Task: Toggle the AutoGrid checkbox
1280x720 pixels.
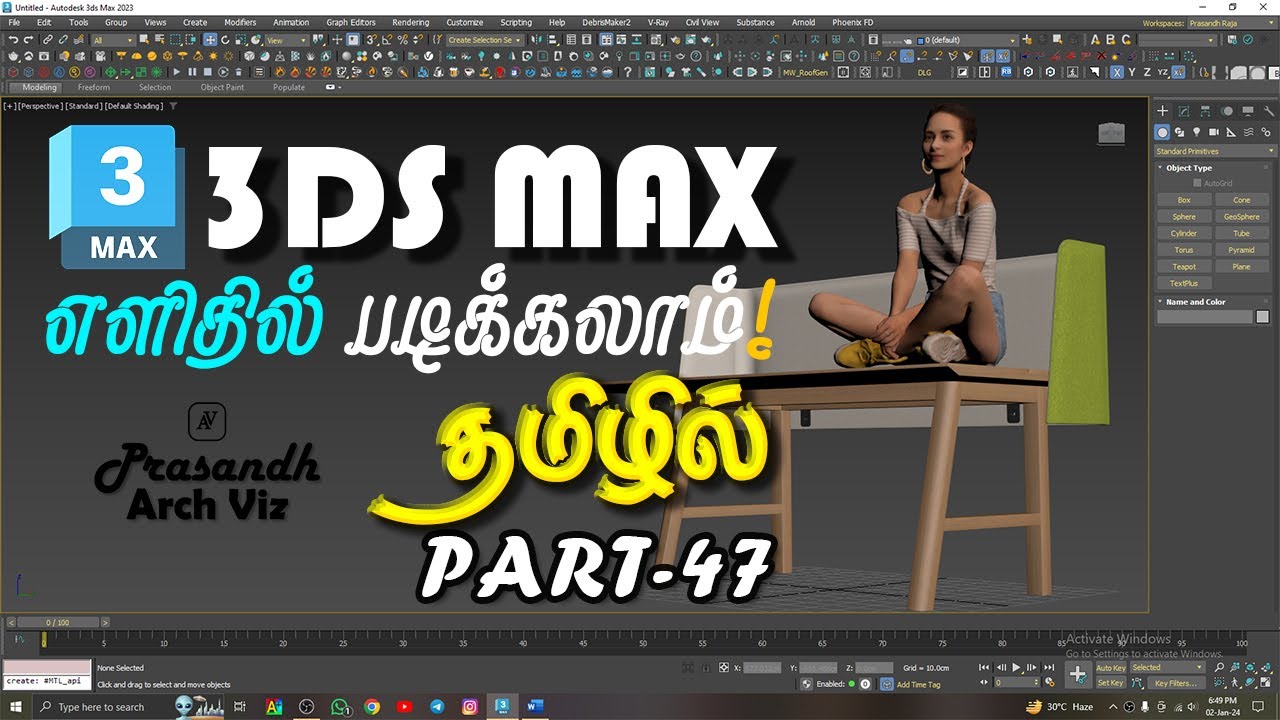Action: 1197,183
